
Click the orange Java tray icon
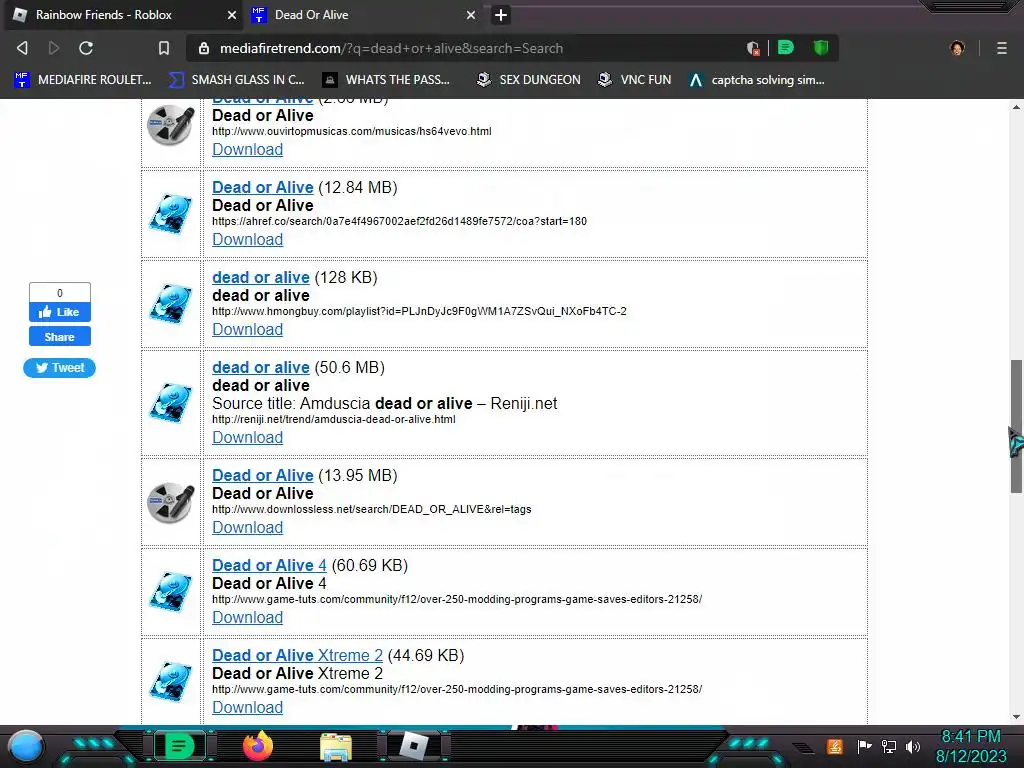click(835, 746)
